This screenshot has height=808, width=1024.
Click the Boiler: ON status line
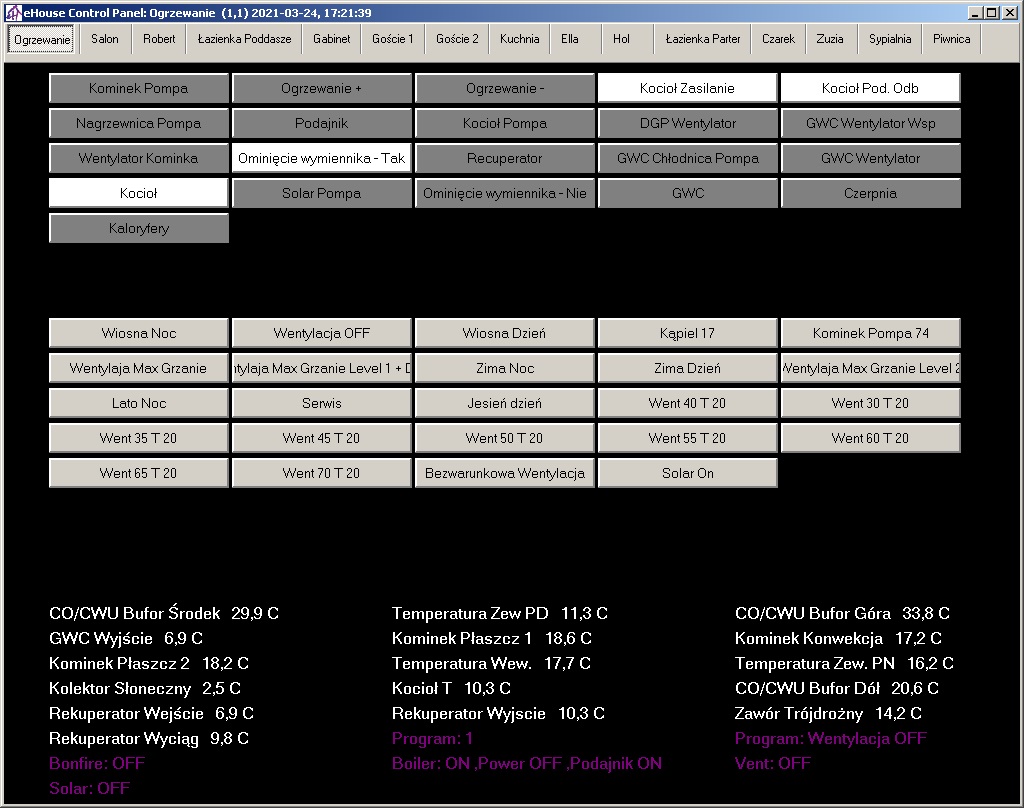tap(527, 764)
